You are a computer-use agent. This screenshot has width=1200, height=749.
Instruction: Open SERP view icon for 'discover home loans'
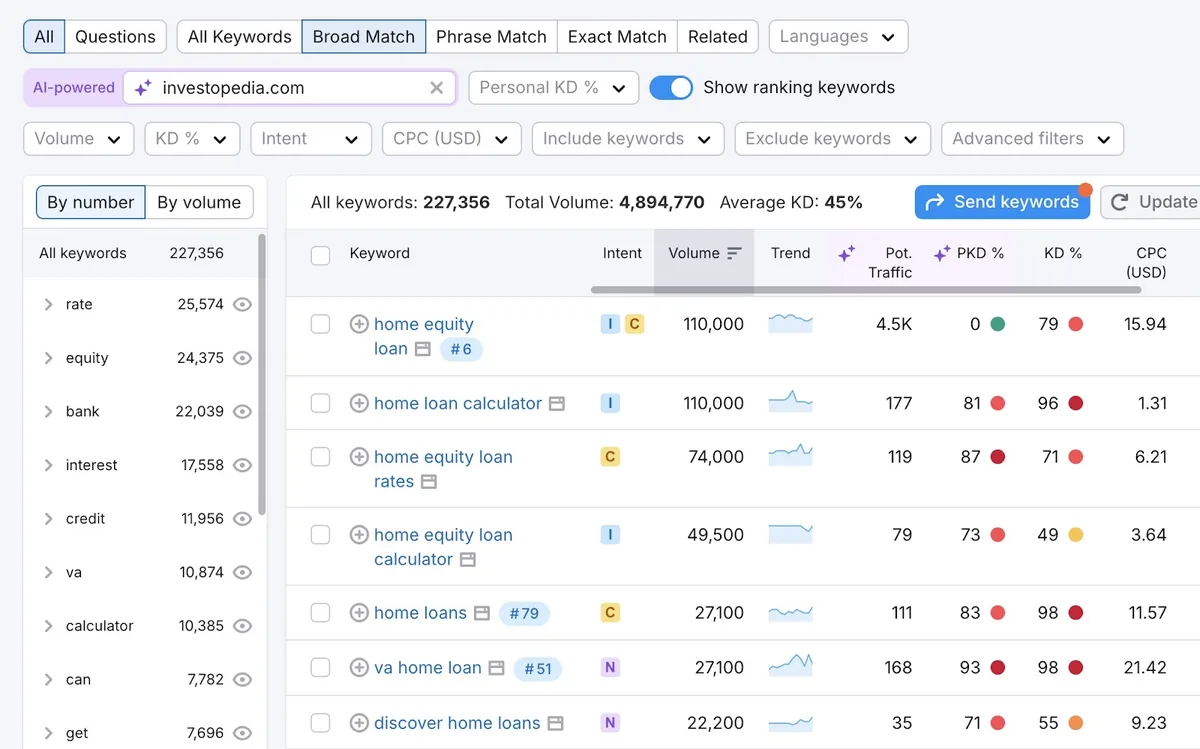[556, 724]
